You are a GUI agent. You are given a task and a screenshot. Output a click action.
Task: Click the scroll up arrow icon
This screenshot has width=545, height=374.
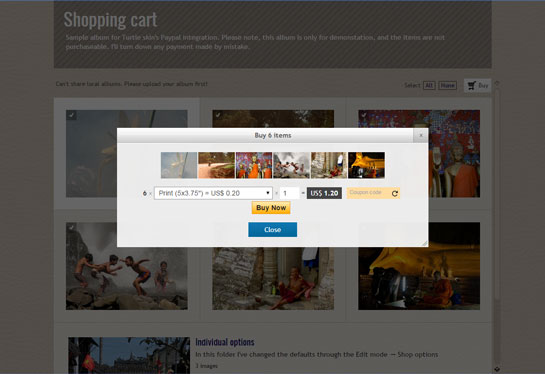497,83
